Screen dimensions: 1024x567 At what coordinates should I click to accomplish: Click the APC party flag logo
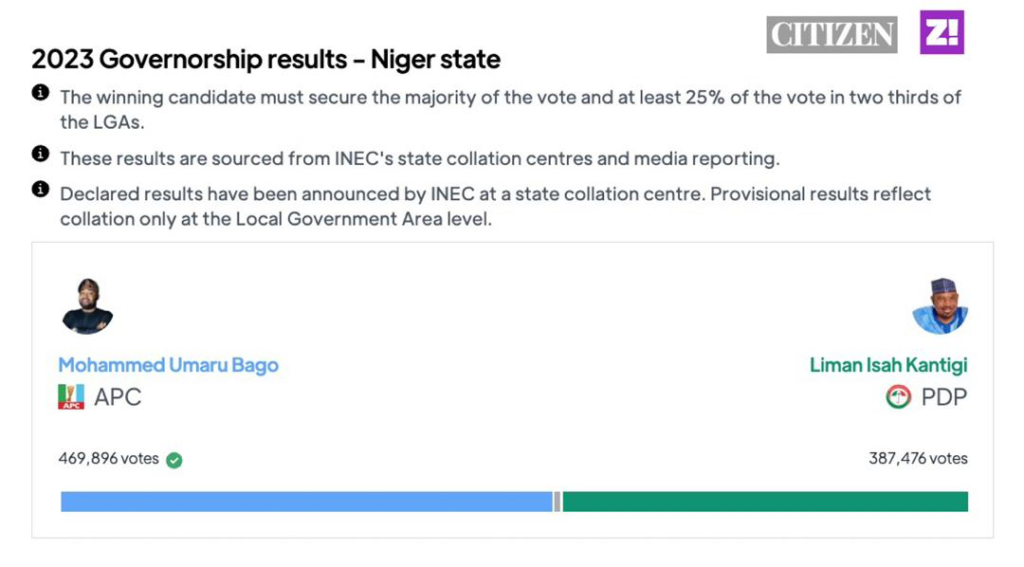pos(71,397)
